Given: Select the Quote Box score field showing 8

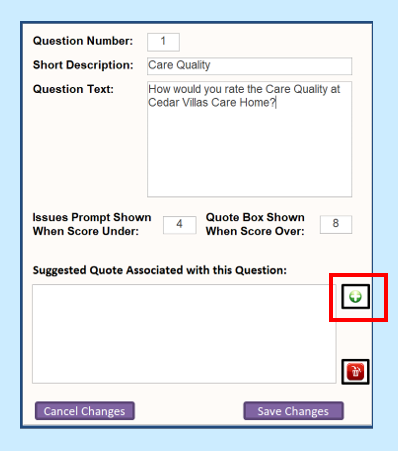Looking at the screenshot, I should click(336, 224).
